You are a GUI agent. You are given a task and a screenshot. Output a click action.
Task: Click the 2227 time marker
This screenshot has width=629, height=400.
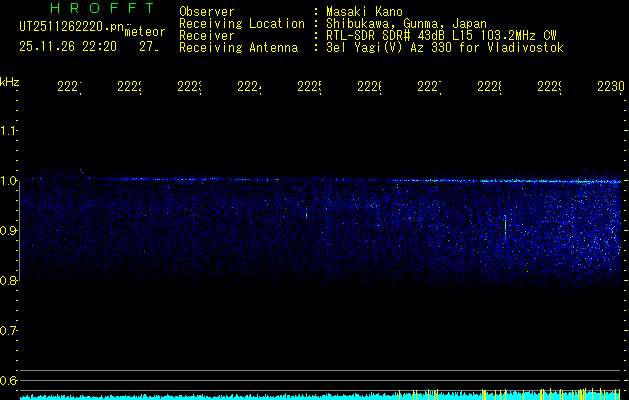(x=429, y=86)
